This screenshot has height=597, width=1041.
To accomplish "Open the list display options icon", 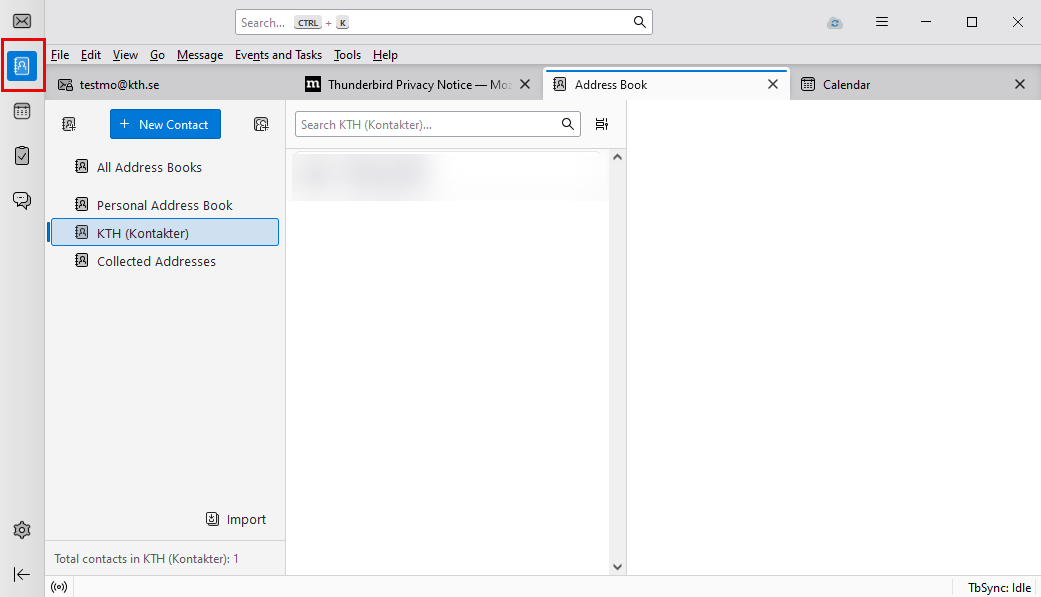I will coord(601,124).
